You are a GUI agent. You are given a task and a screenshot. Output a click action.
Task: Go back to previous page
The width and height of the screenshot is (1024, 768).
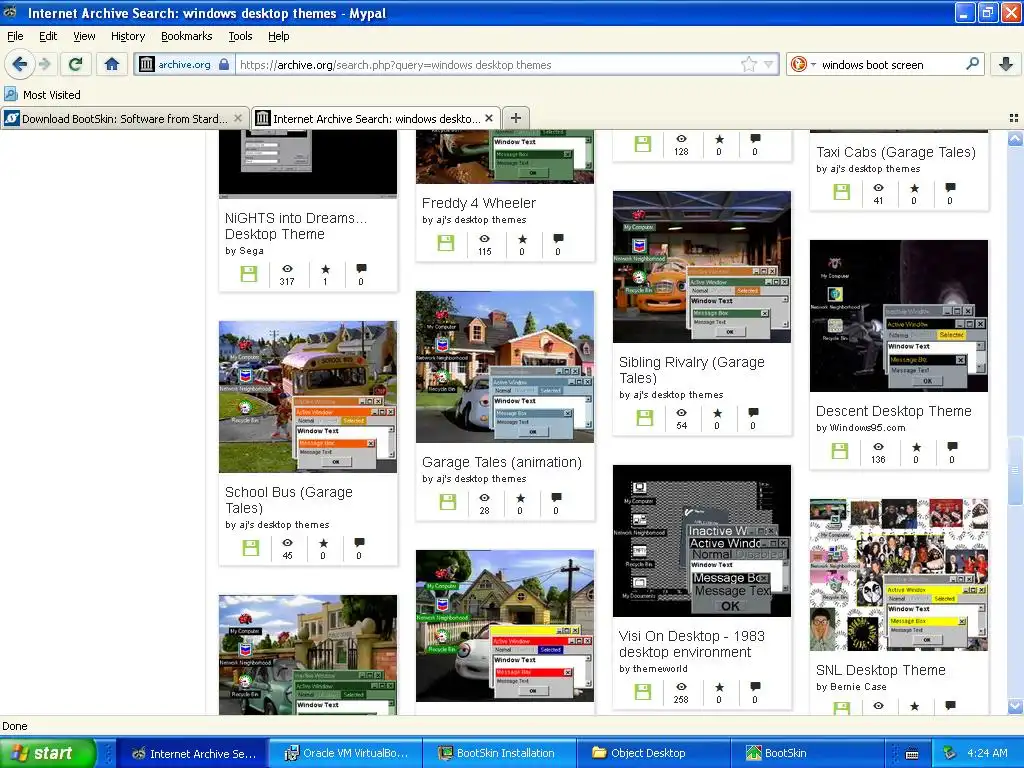pyautogui.click(x=20, y=64)
